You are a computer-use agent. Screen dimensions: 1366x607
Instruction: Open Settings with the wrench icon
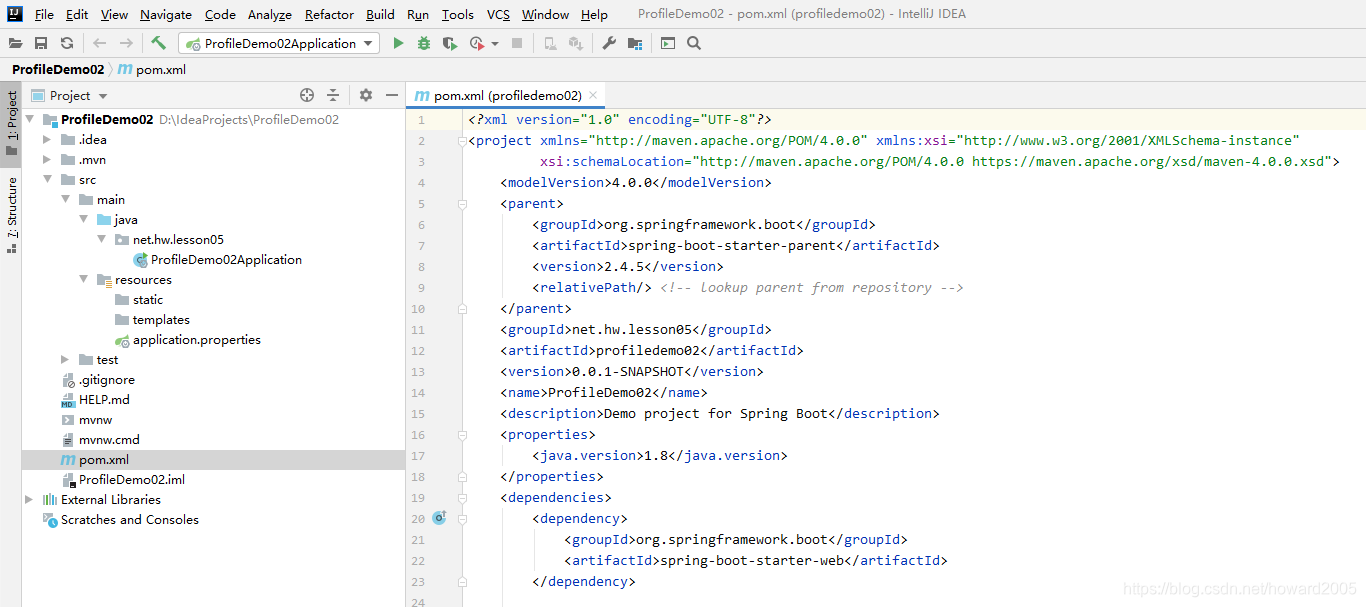[x=609, y=43]
